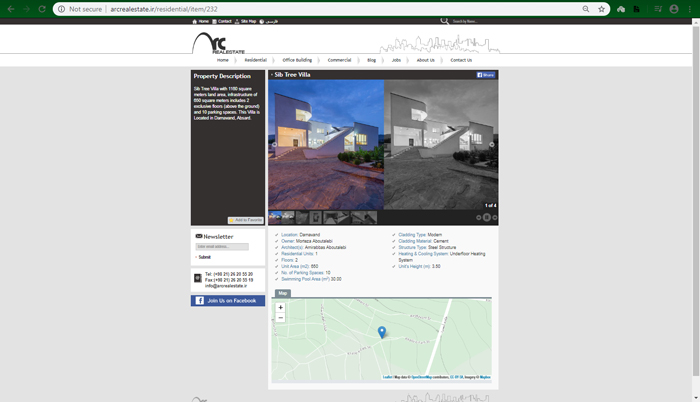Click the newsletter email address field
Image resolution: width=700 pixels, height=402 pixels.
[x=222, y=247]
